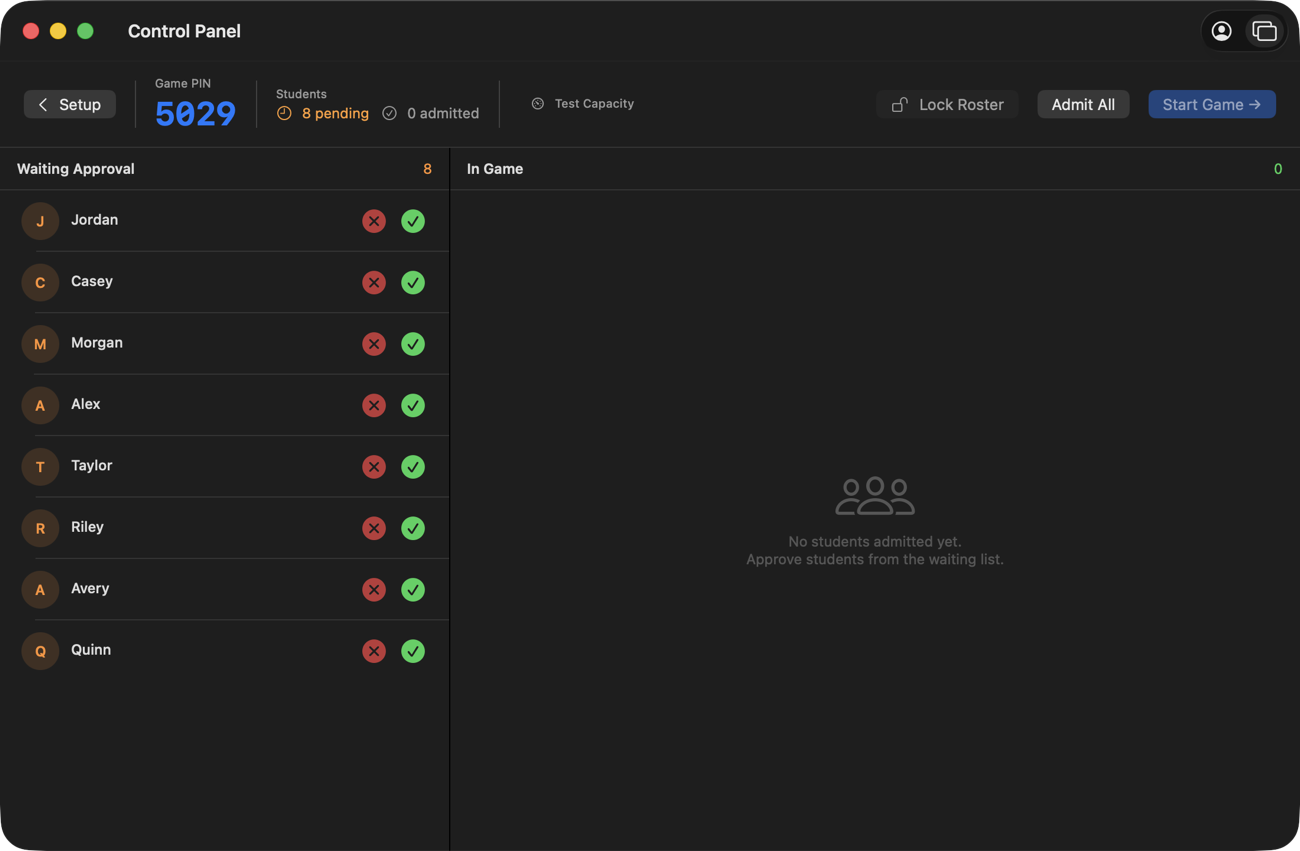This screenshot has height=851, width=1300.
Task: Approve Quinn with the green check icon
Action: 413,651
